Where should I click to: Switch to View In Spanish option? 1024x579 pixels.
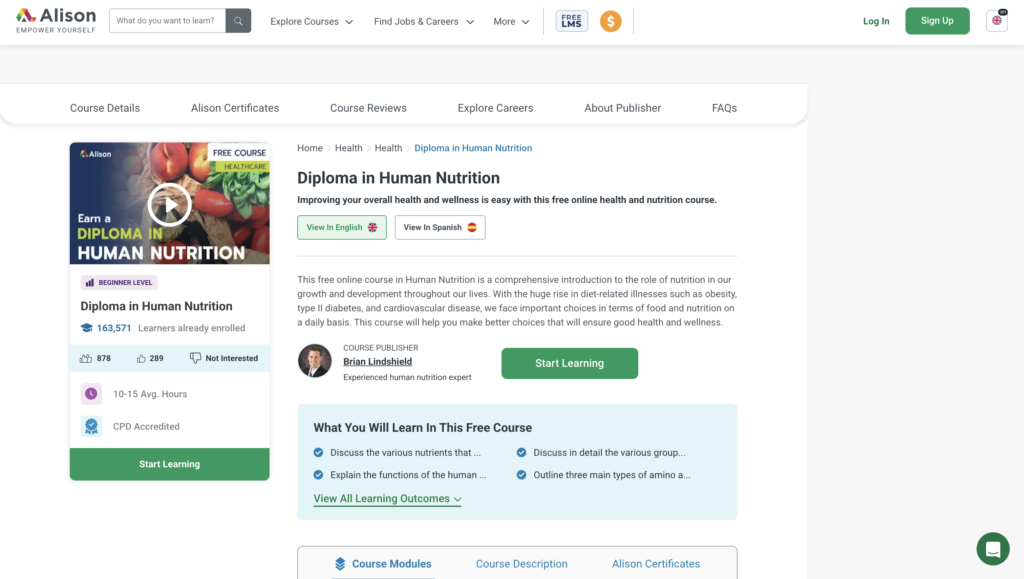[x=440, y=228]
